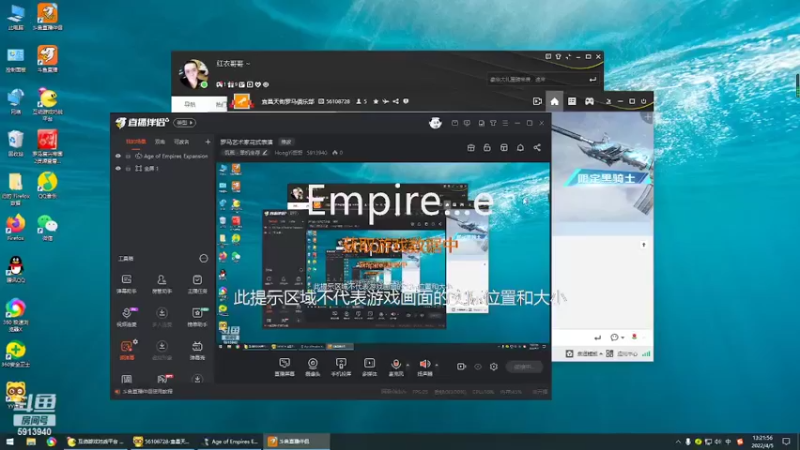This screenshot has height=450, width=800.
Task: Click the modify button beside the stream title
Action: [x=286, y=142]
